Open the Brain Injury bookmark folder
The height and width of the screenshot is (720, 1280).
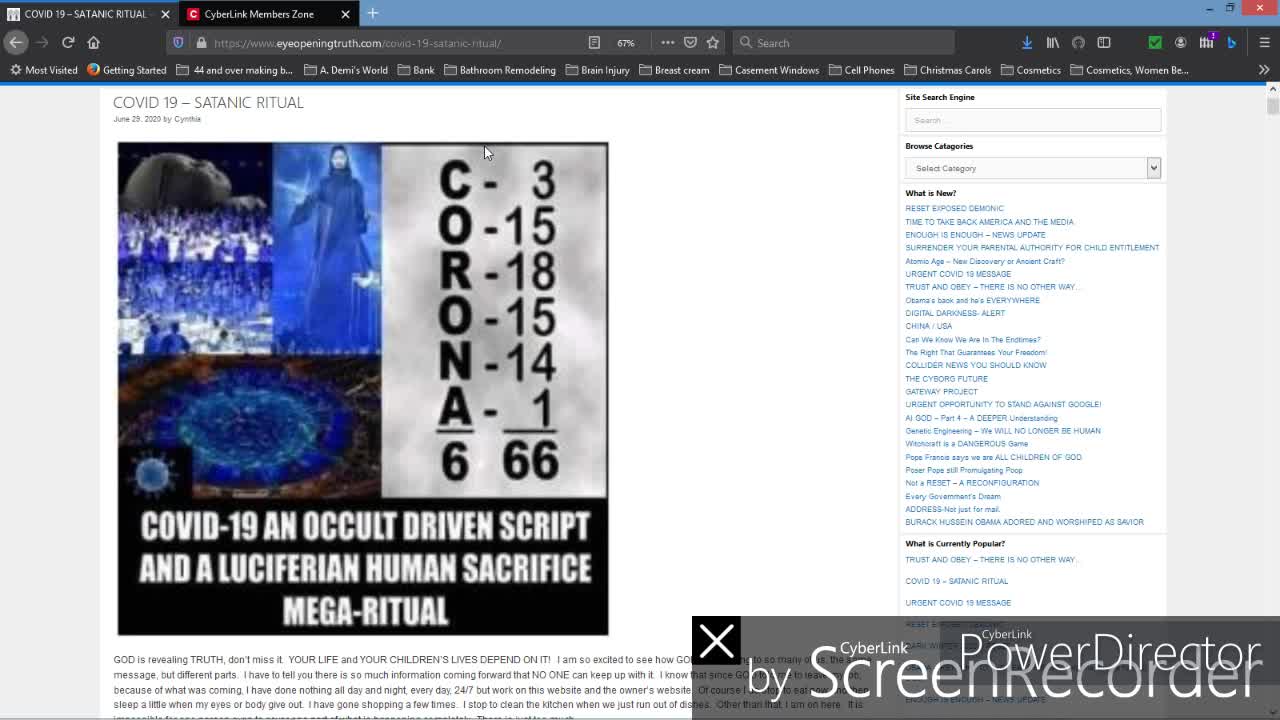tap(597, 70)
